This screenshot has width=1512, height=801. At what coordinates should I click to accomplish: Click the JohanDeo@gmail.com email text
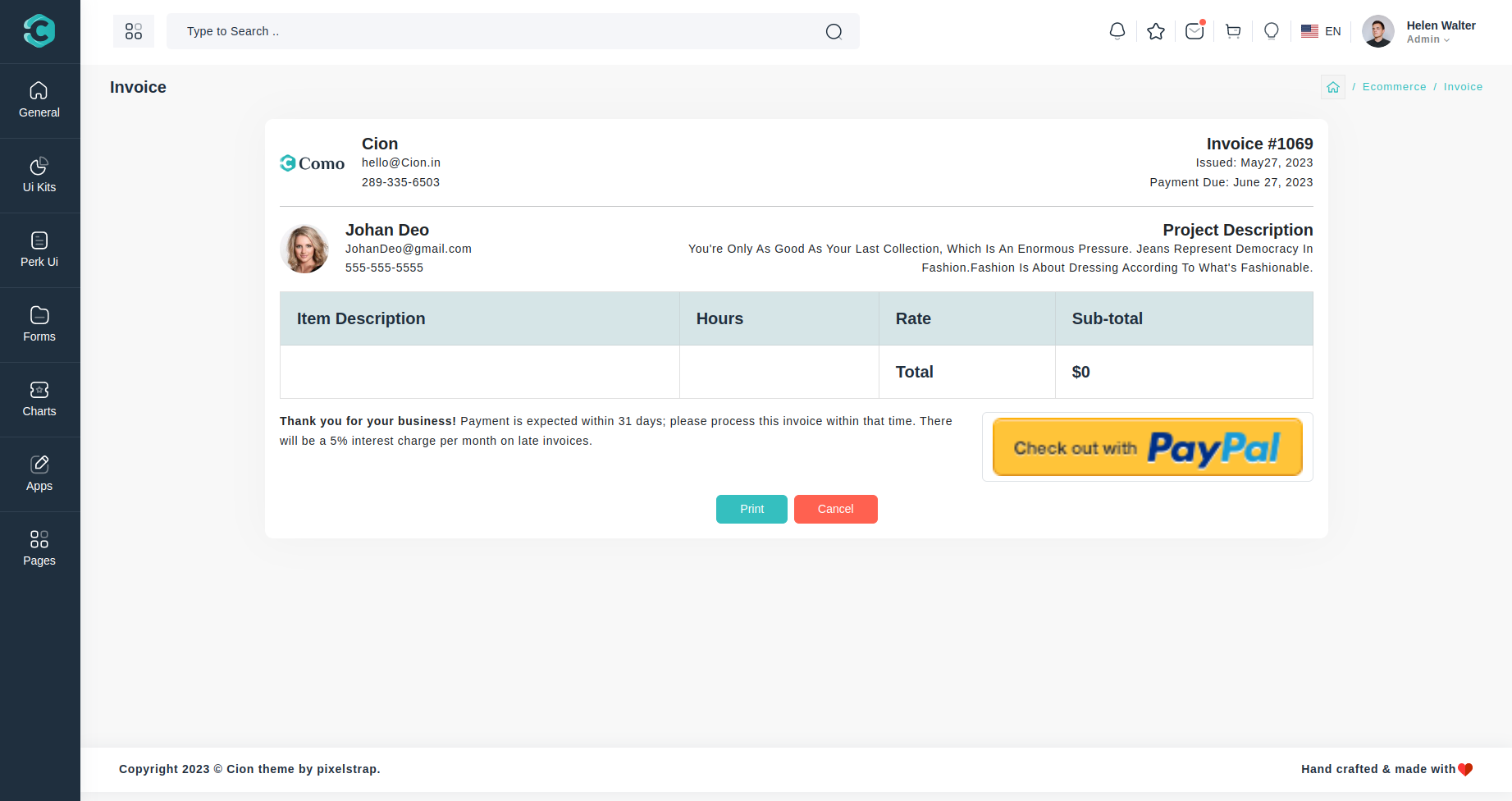coord(409,249)
